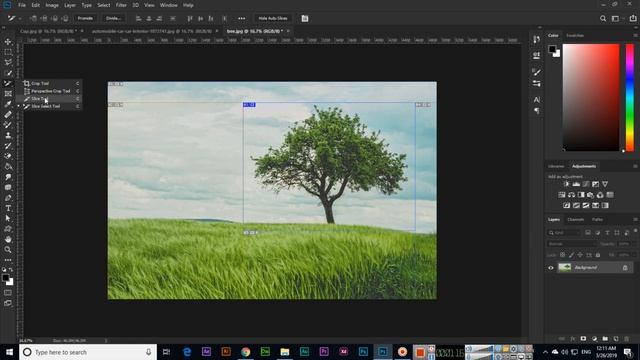Screen dimensions: 640x360
Task: Select the Eyedropper tool
Action: tap(8, 104)
